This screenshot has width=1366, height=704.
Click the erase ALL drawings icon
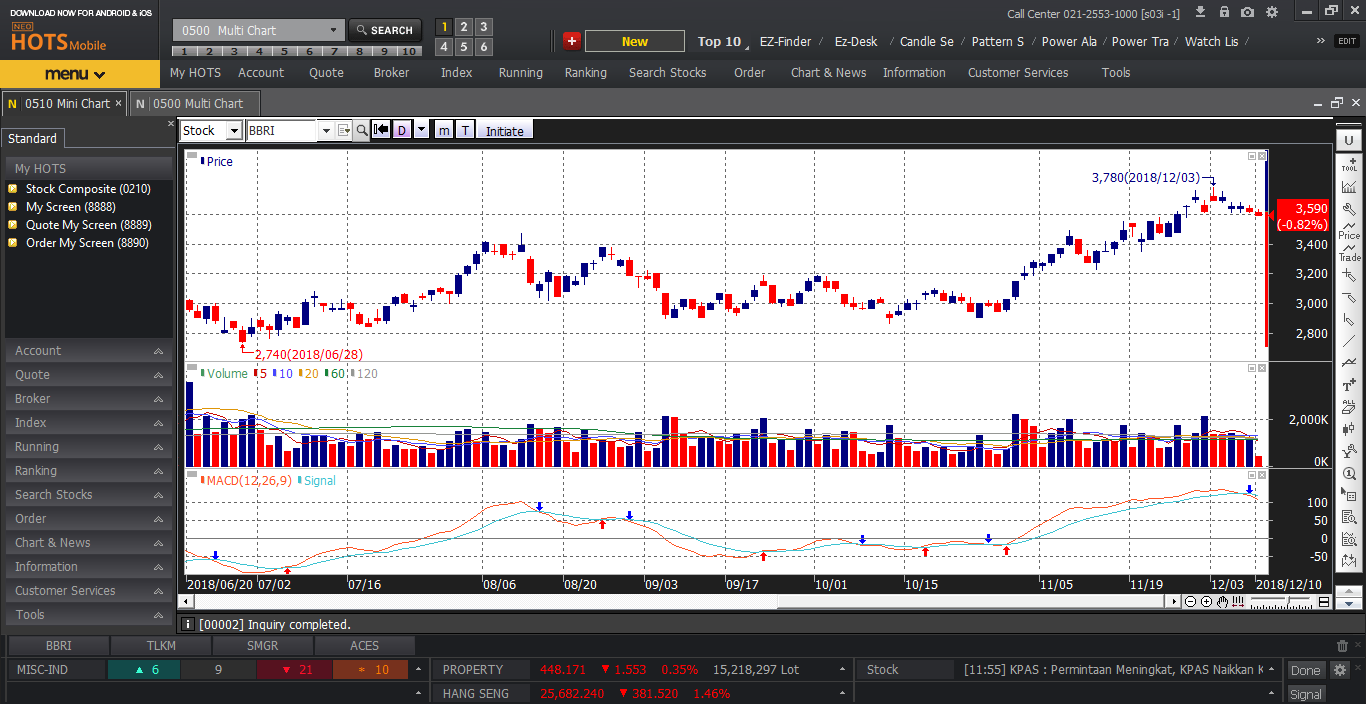(1350, 407)
